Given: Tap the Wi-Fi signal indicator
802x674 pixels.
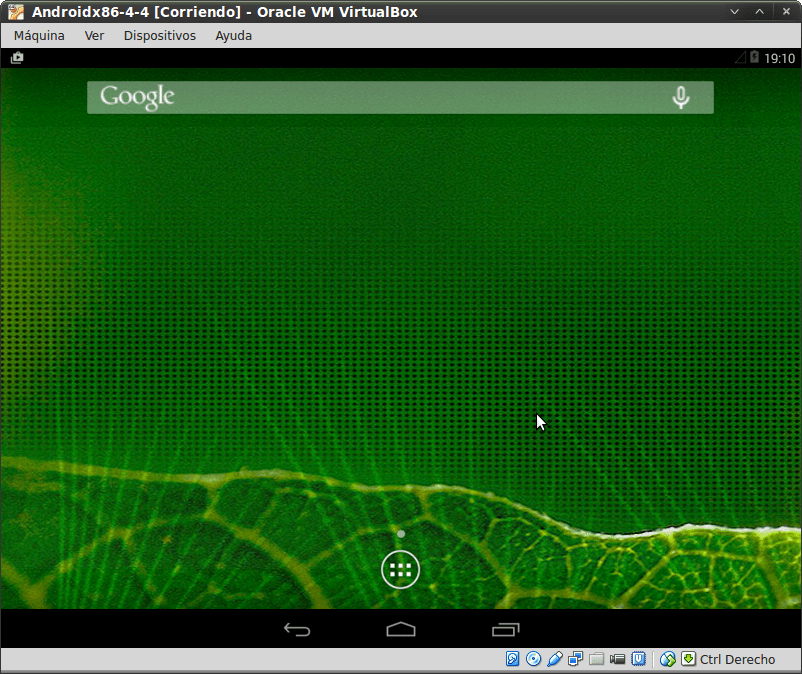Looking at the screenshot, I should tap(742, 57).
